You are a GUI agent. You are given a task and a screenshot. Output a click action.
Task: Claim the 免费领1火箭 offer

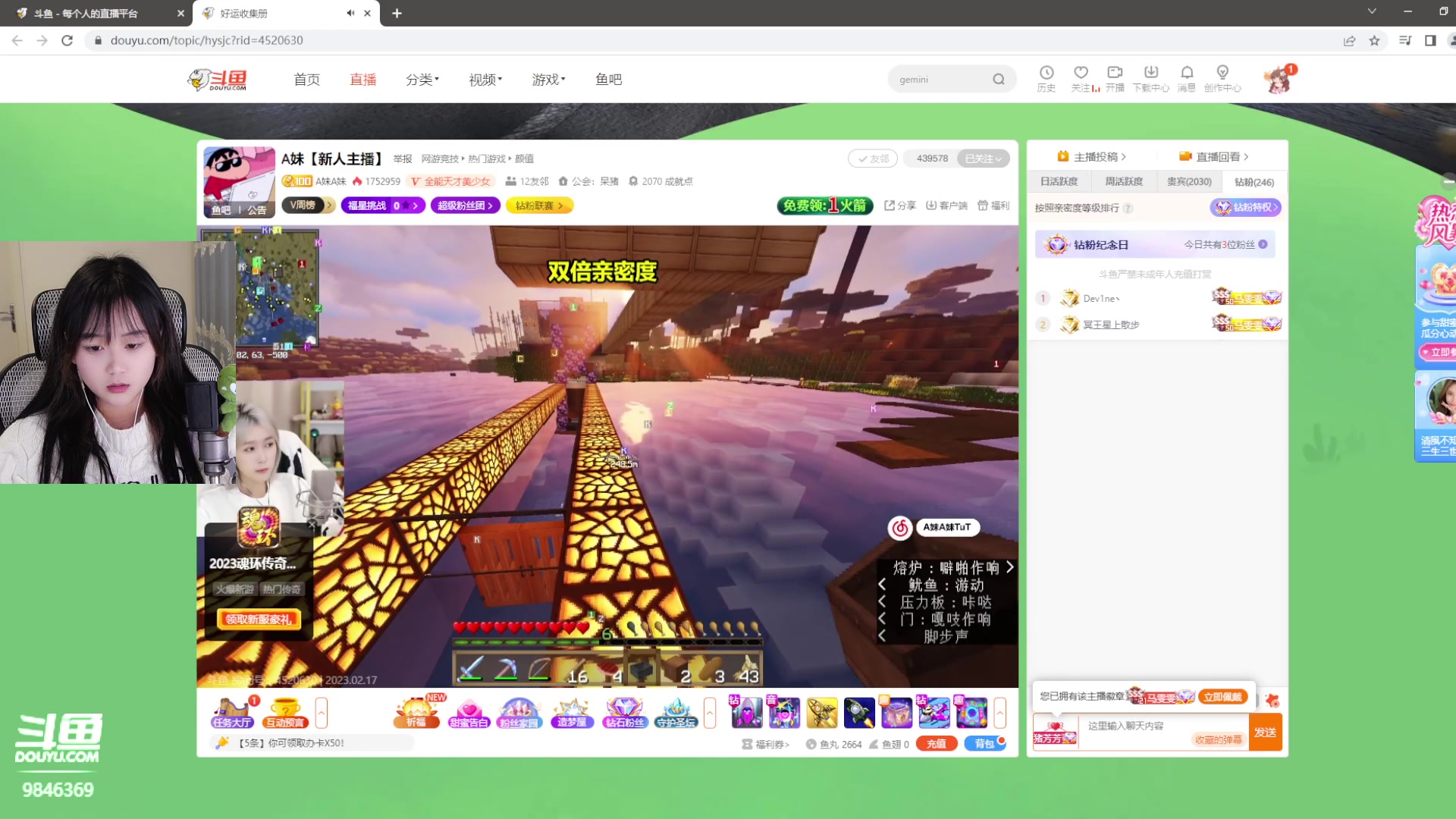tap(825, 206)
